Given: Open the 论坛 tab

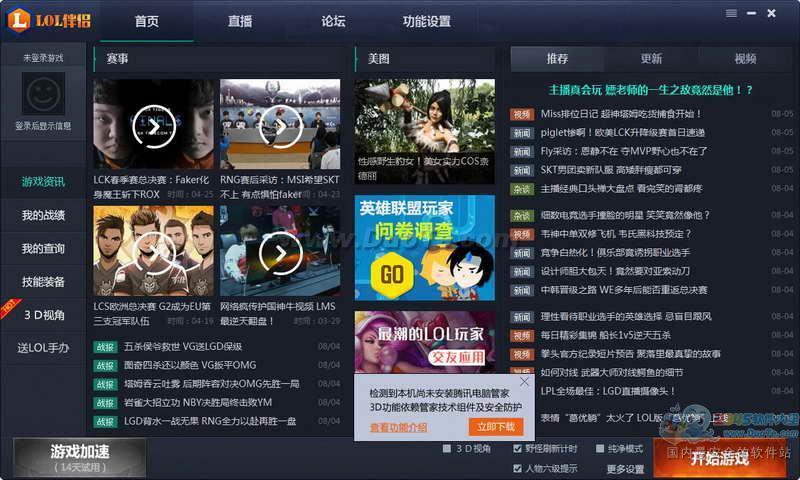Looking at the screenshot, I should [x=333, y=21].
